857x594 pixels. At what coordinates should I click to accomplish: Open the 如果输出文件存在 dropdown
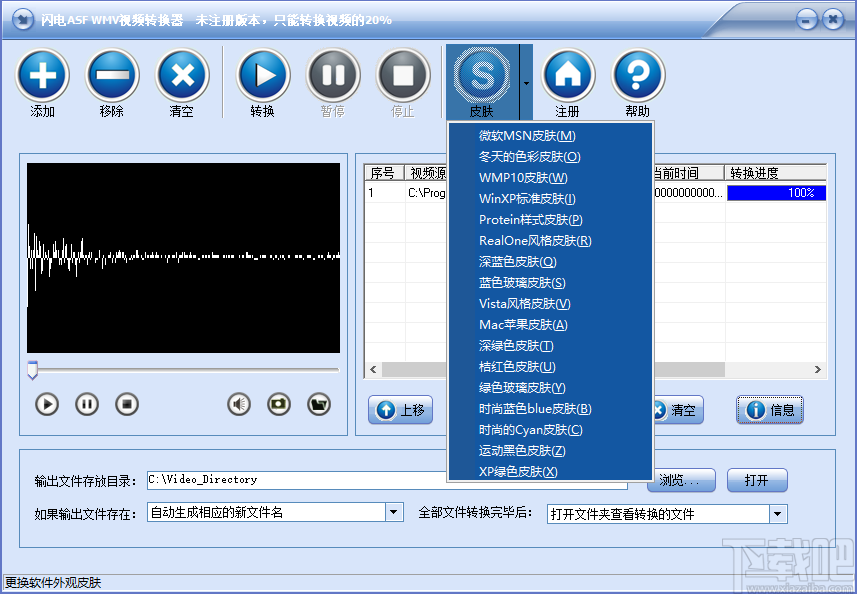394,513
